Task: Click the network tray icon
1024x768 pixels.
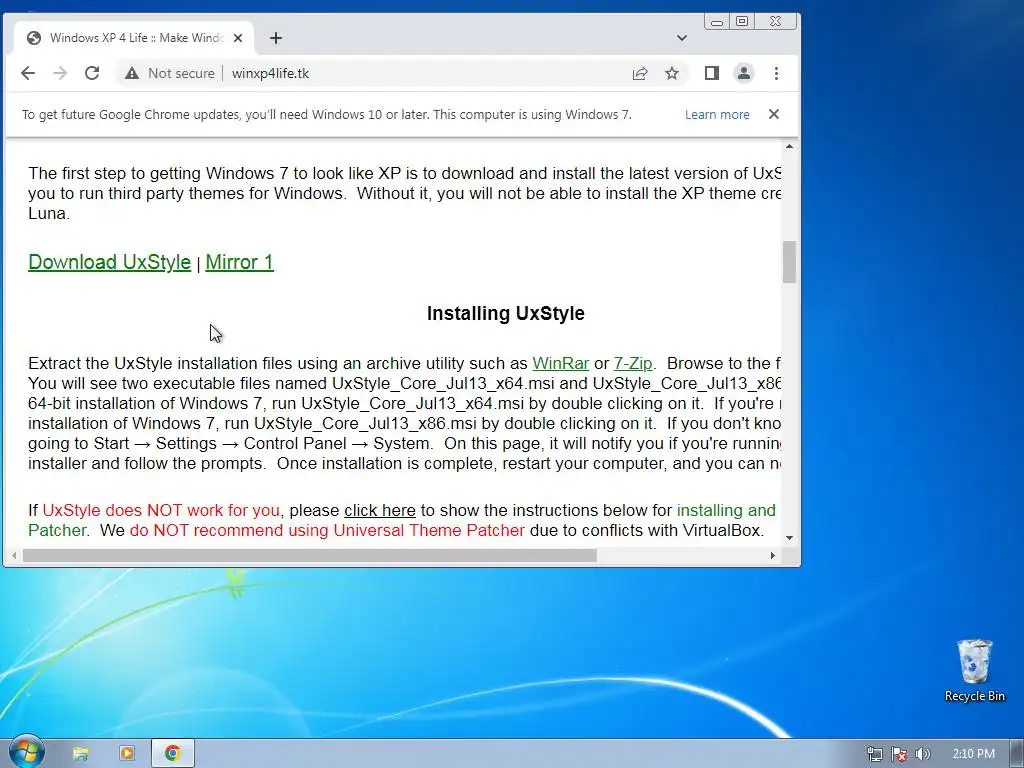Action: (x=874, y=754)
